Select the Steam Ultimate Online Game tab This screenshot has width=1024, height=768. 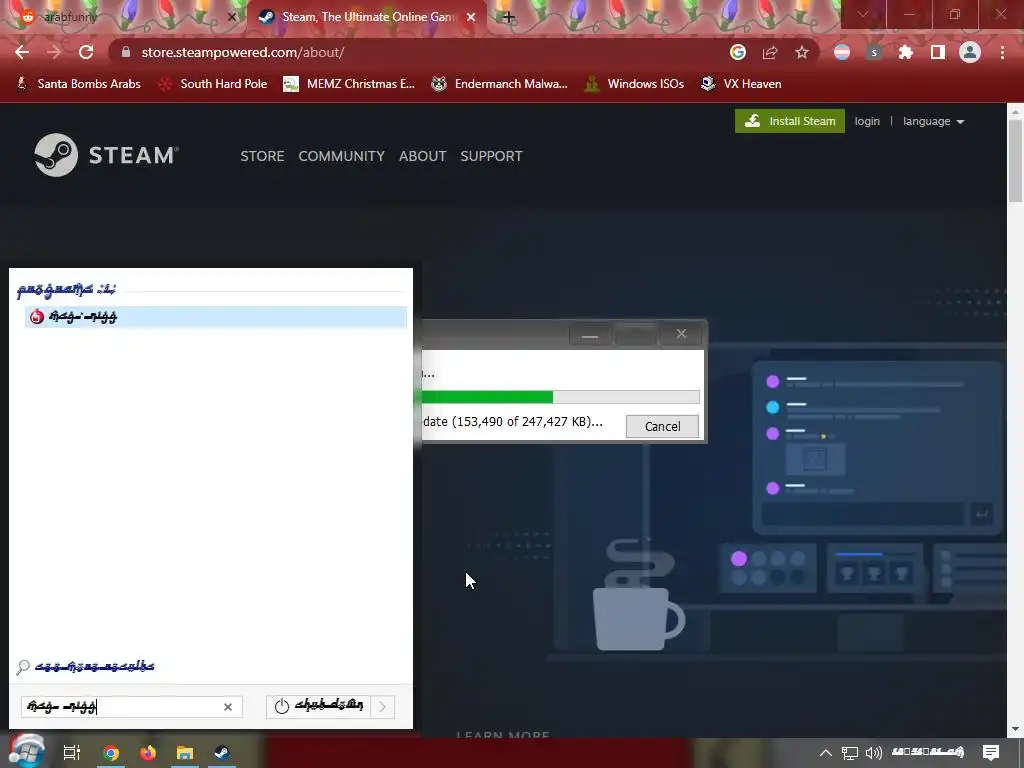pyautogui.click(x=367, y=17)
